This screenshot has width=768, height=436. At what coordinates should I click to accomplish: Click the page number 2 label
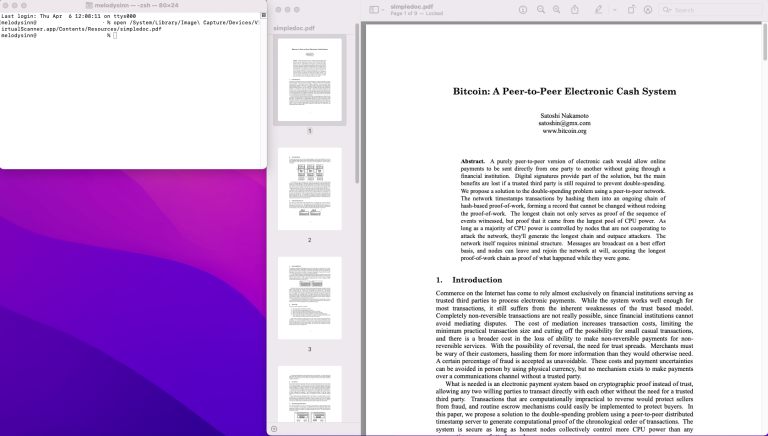coord(310,240)
